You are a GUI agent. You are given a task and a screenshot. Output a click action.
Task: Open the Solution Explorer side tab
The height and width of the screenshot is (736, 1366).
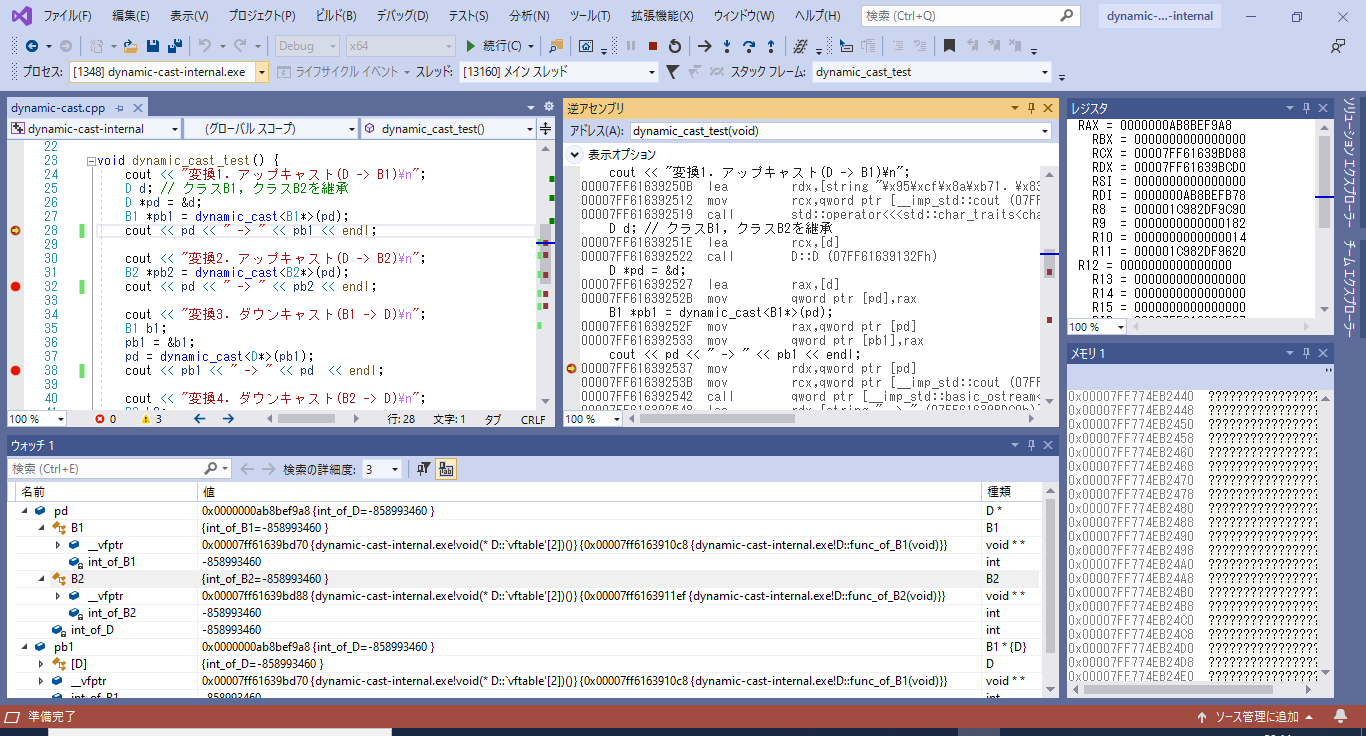tap(1349, 160)
